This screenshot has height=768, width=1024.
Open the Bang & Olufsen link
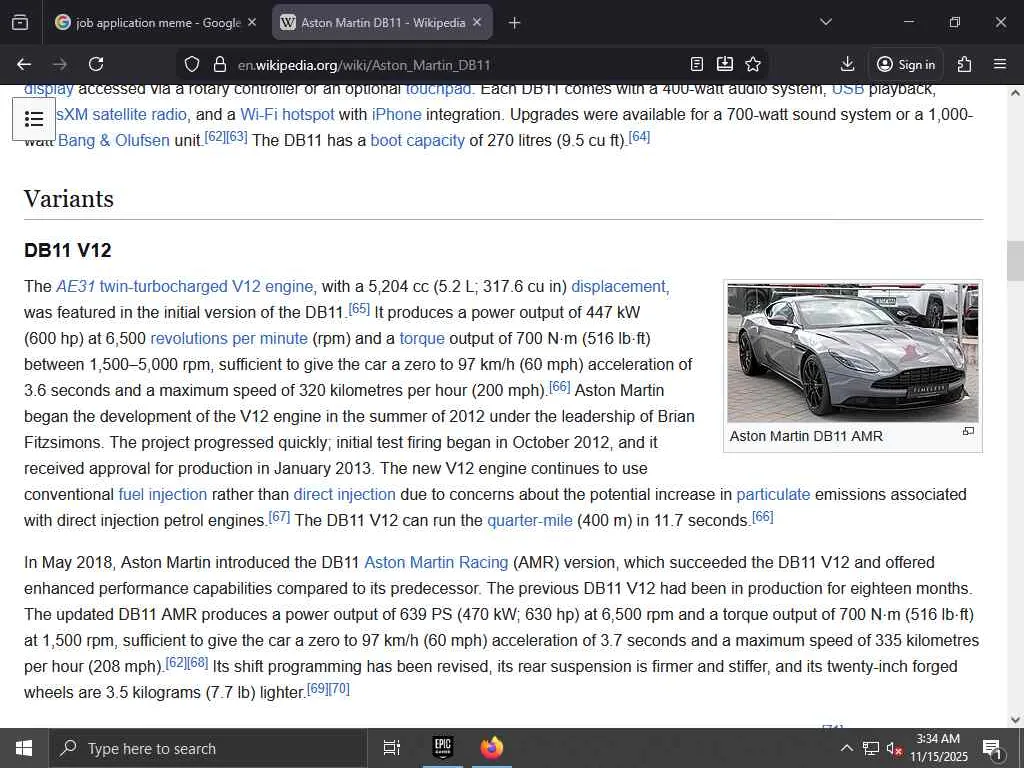point(114,141)
